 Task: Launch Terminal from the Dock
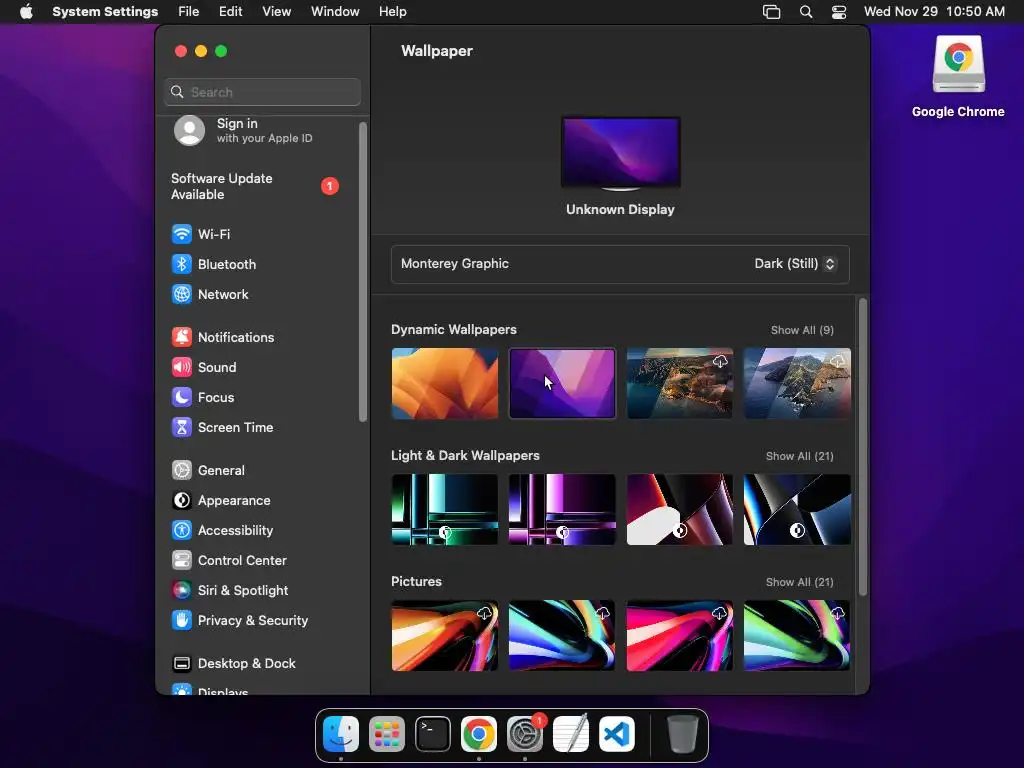click(433, 733)
